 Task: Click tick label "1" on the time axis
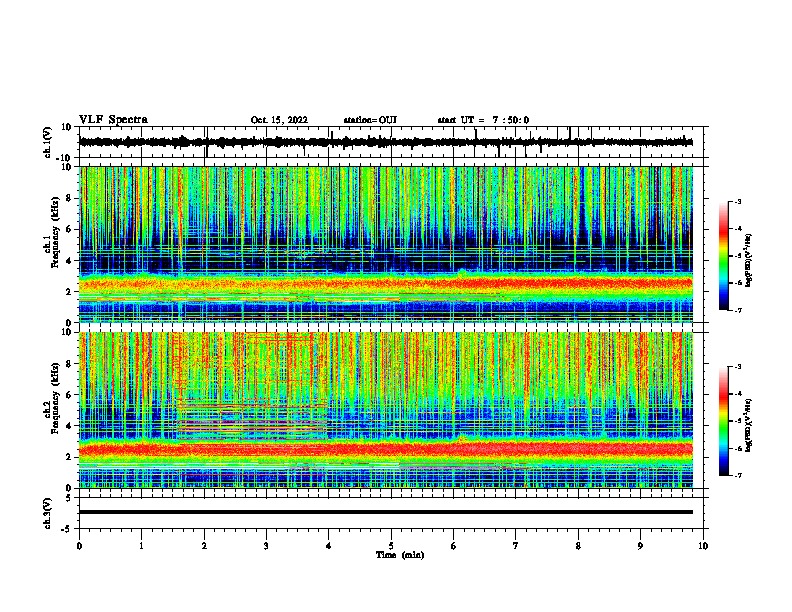pyautogui.click(x=141, y=546)
